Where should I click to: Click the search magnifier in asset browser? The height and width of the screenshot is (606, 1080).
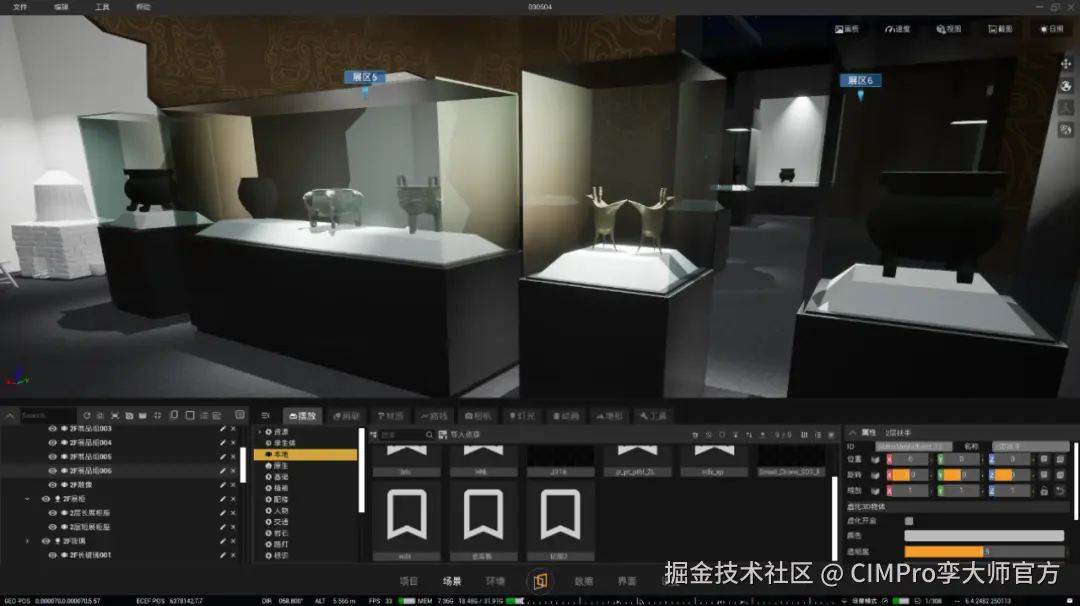pyautogui.click(x=429, y=435)
